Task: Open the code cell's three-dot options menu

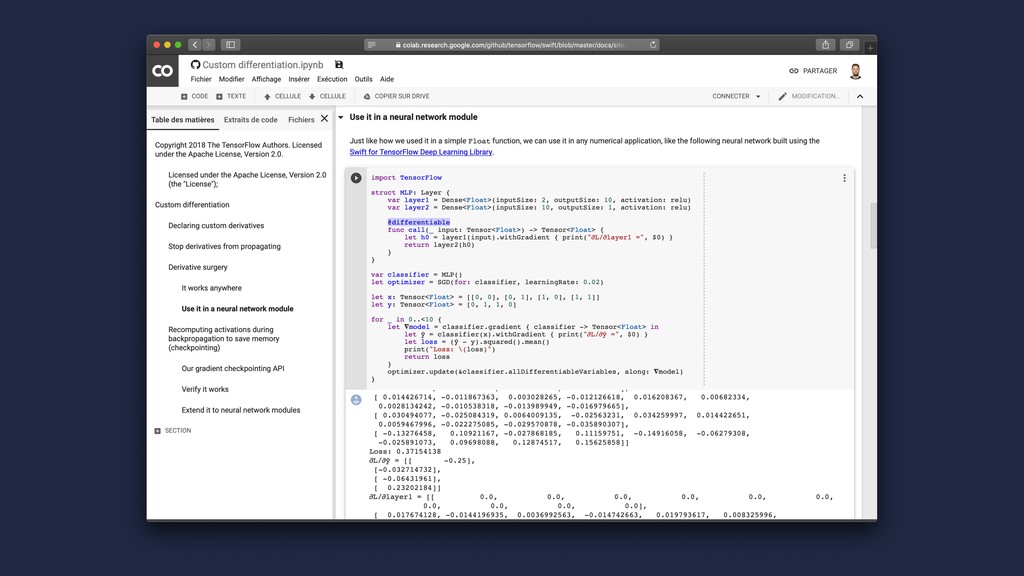Action: click(x=844, y=178)
